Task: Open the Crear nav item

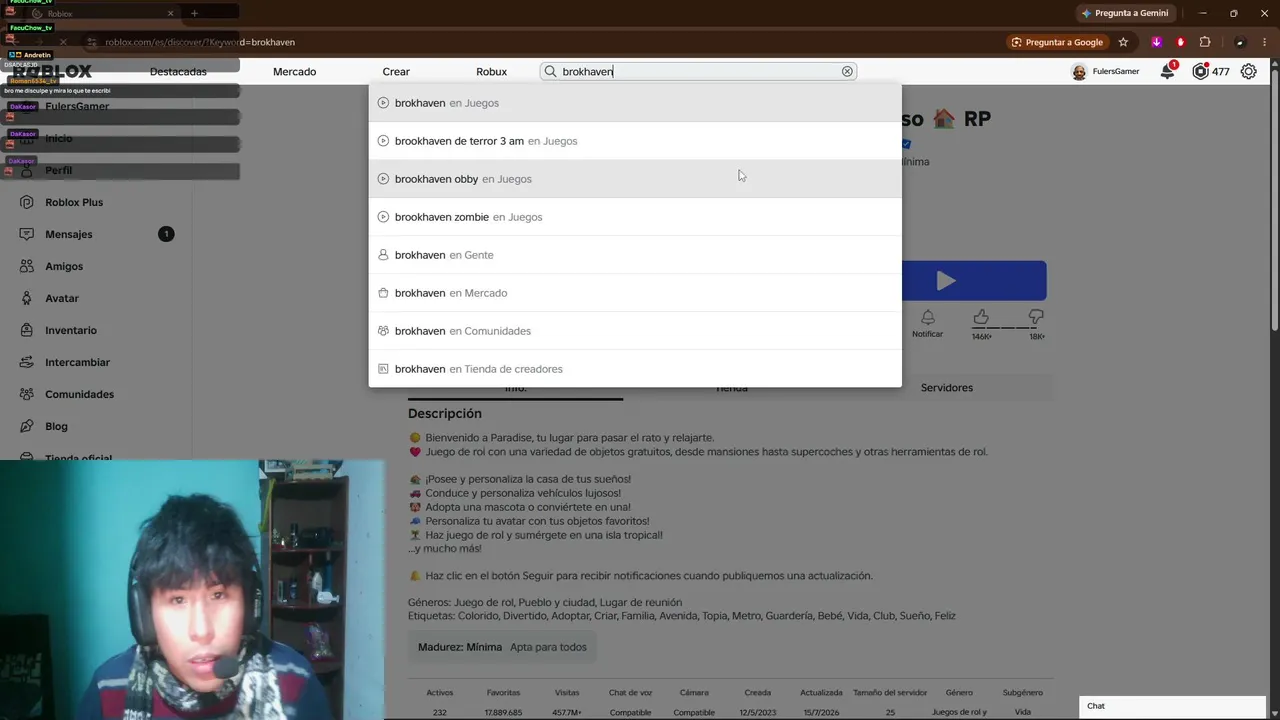Action: pyautogui.click(x=396, y=72)
